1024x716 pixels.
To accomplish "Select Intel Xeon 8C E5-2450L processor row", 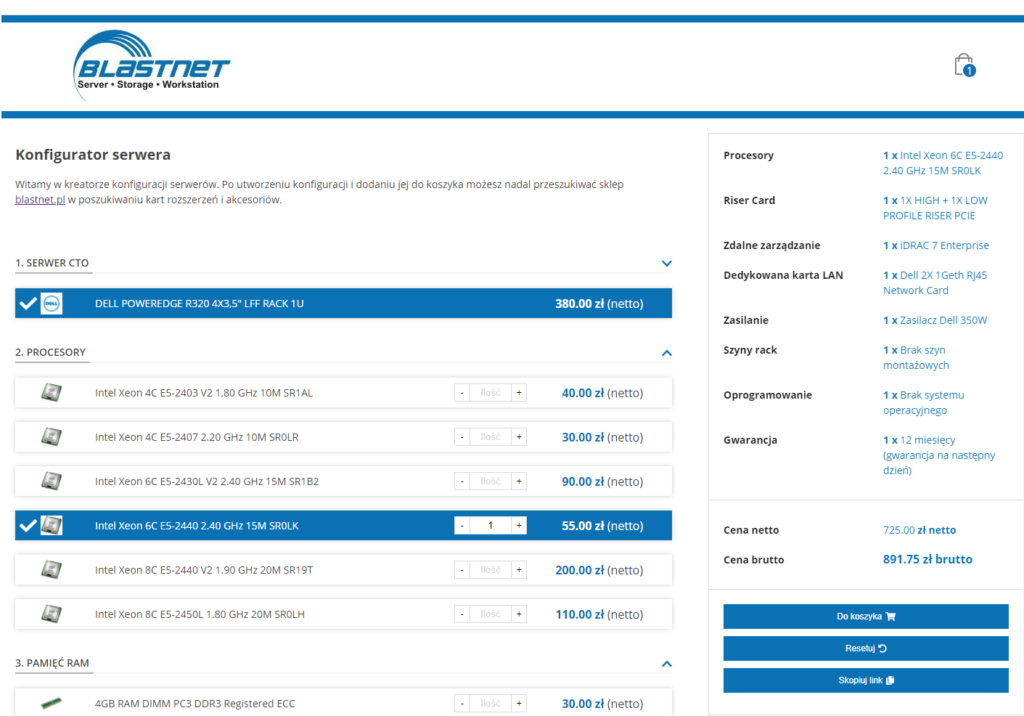I will point(344,614).
